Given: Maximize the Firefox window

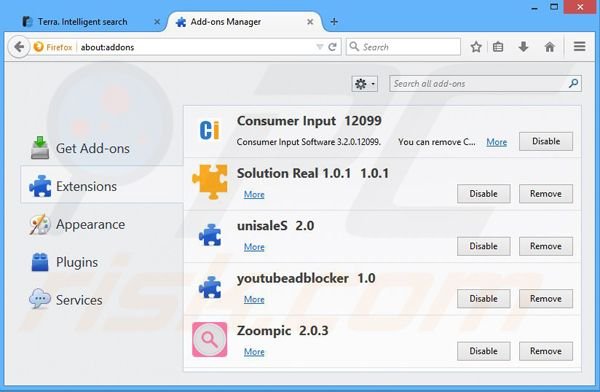Looking at the screenshot, I should coord(554,7).
